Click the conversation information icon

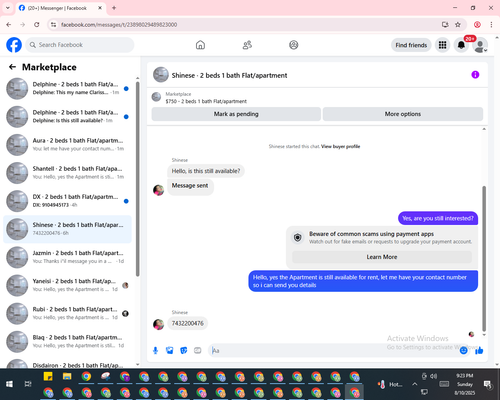(x=475, y=75)
